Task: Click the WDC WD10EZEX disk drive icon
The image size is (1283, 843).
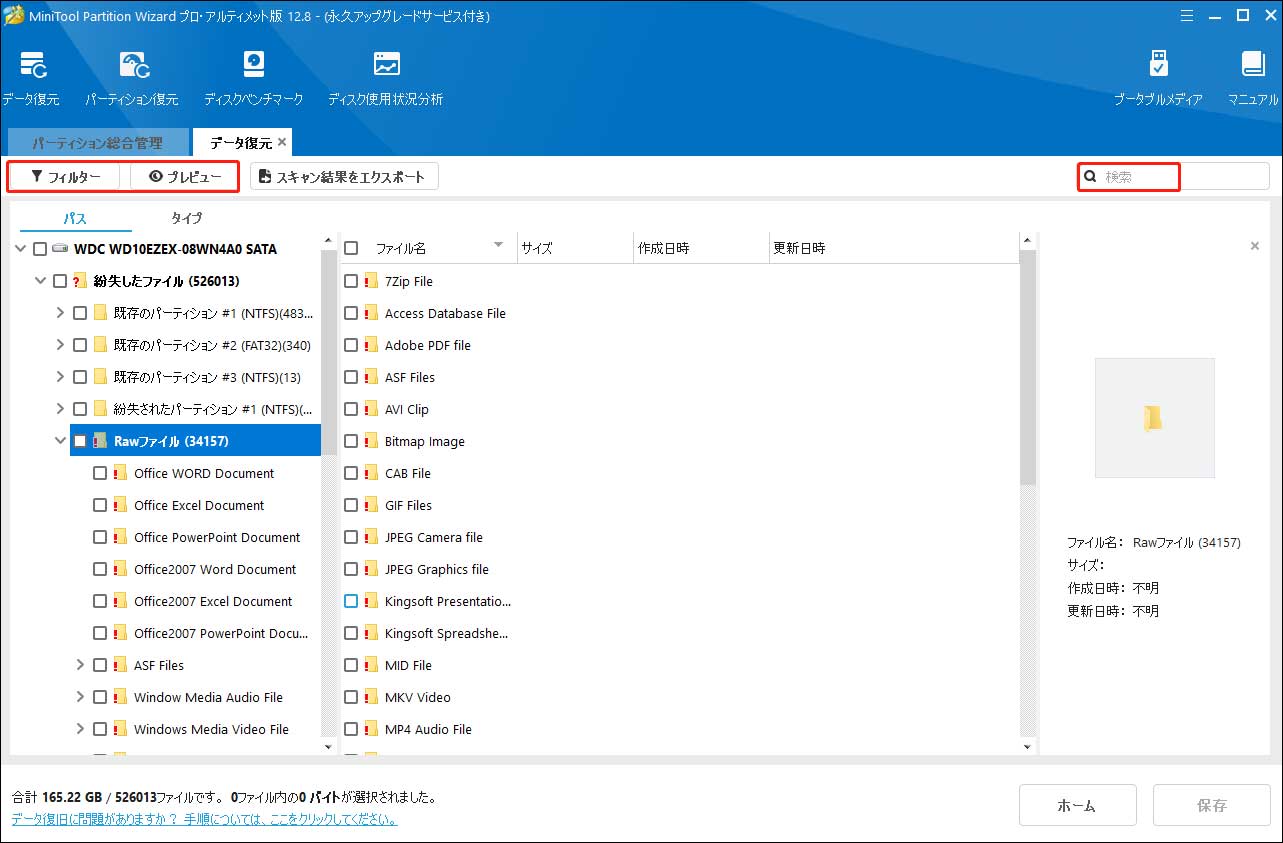Action: 60,249
